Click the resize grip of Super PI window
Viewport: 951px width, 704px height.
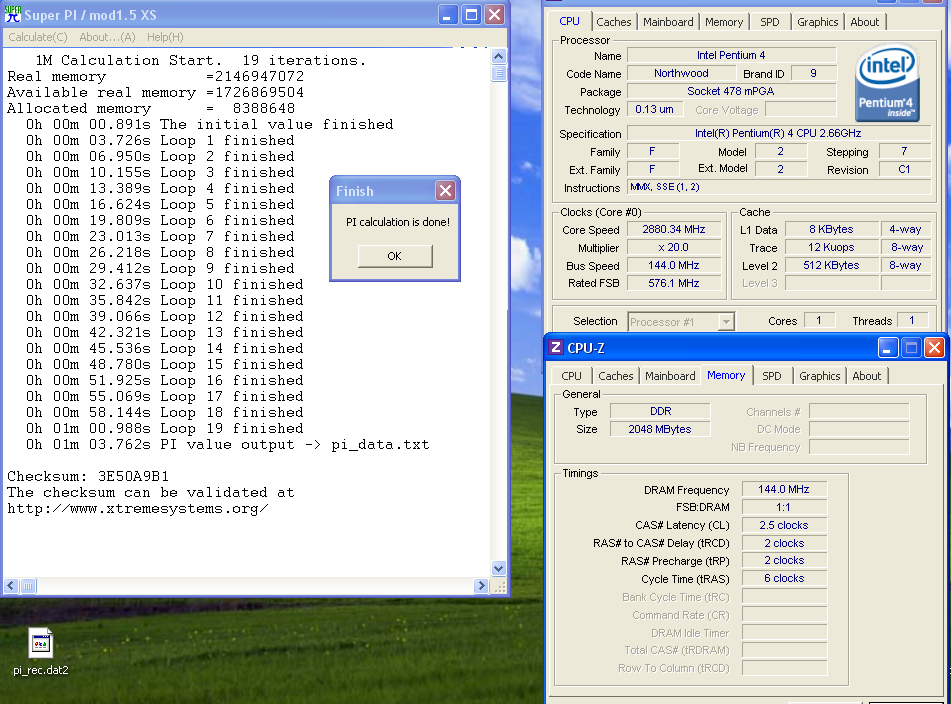point(500,586)
